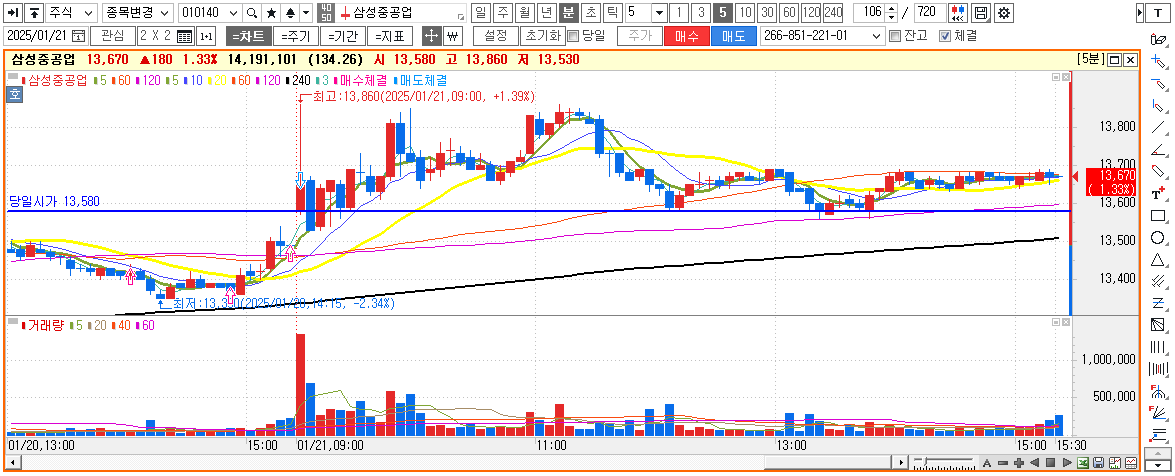Click the 2 X 2 grid layout icon

click(185, 36)
